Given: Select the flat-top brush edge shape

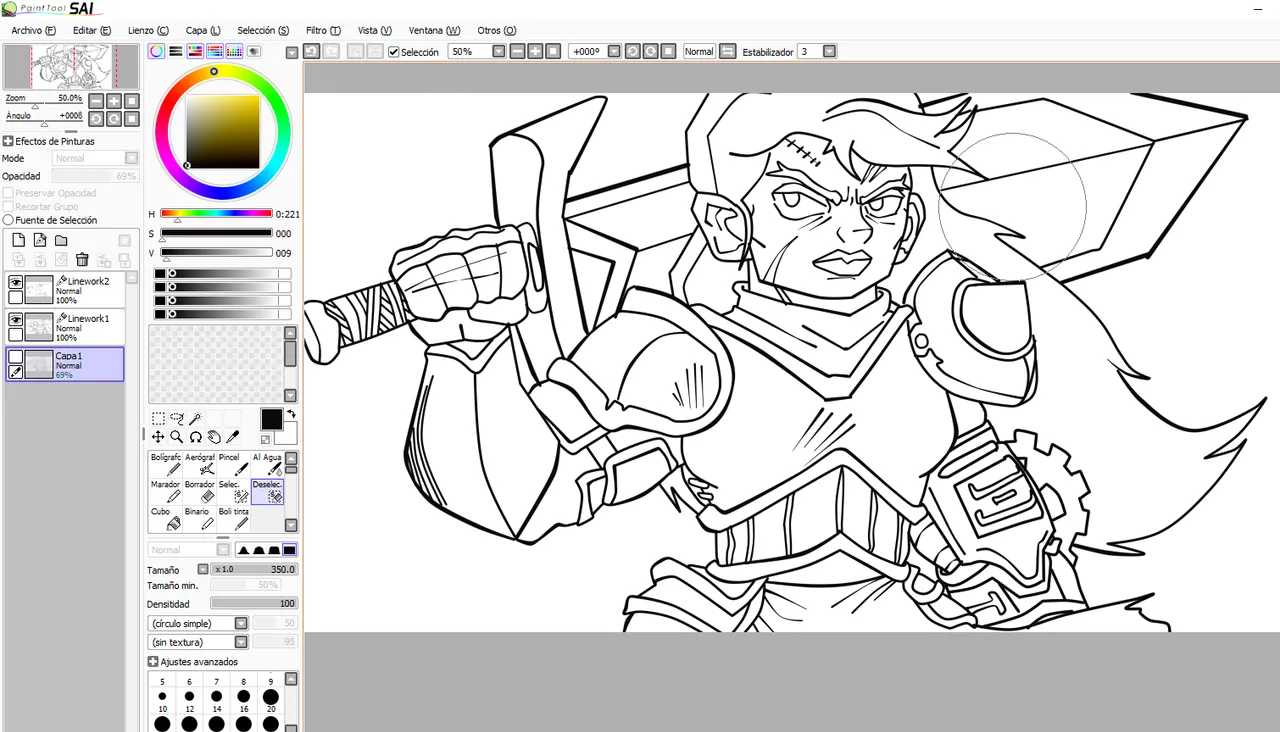Looking at the screenshot, I should click(289, 550).
